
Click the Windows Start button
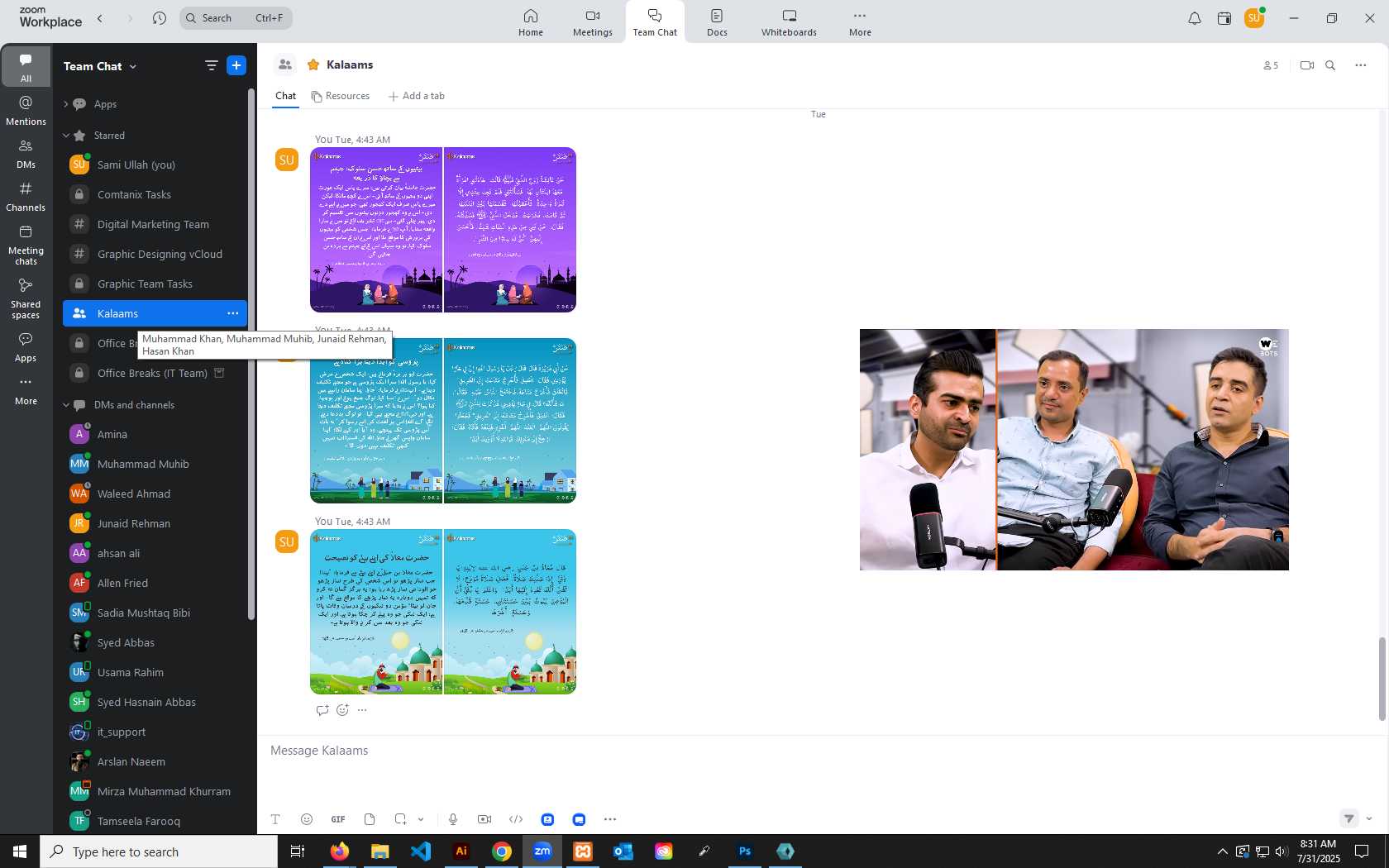20,851
